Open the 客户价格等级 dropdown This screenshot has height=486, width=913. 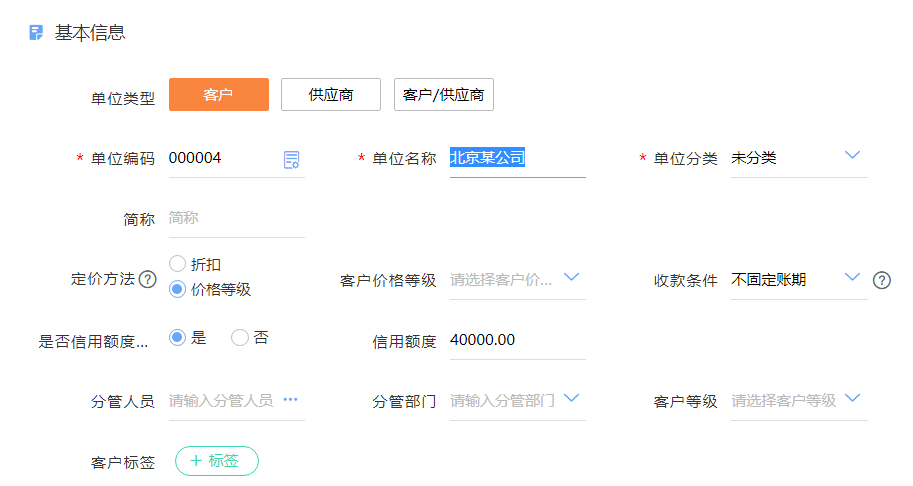(x=571, y=277)
